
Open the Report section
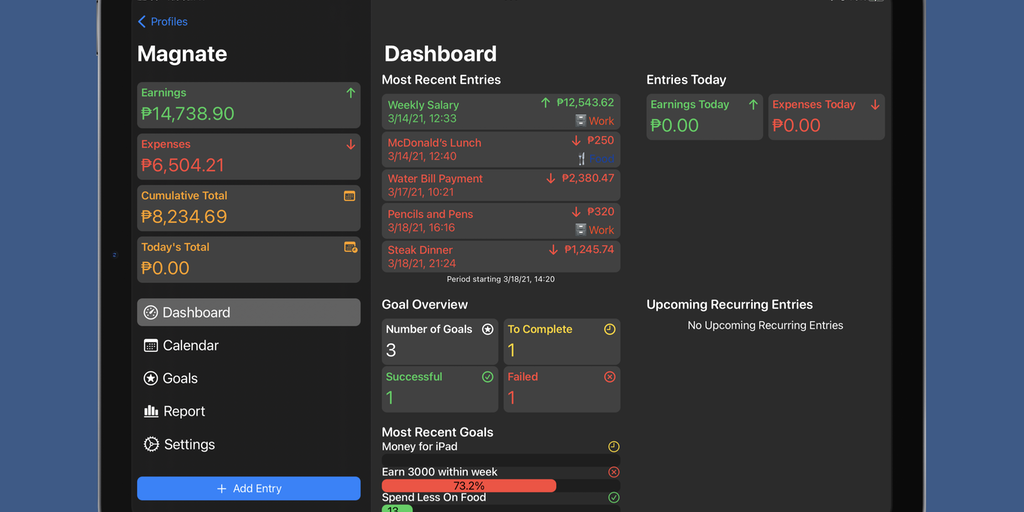point(248,411)
